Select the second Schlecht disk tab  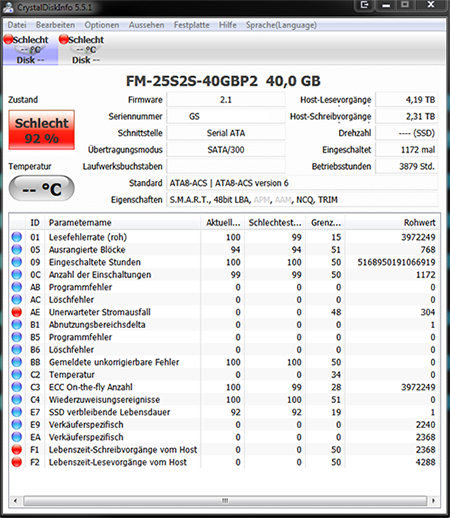[86, 49]
